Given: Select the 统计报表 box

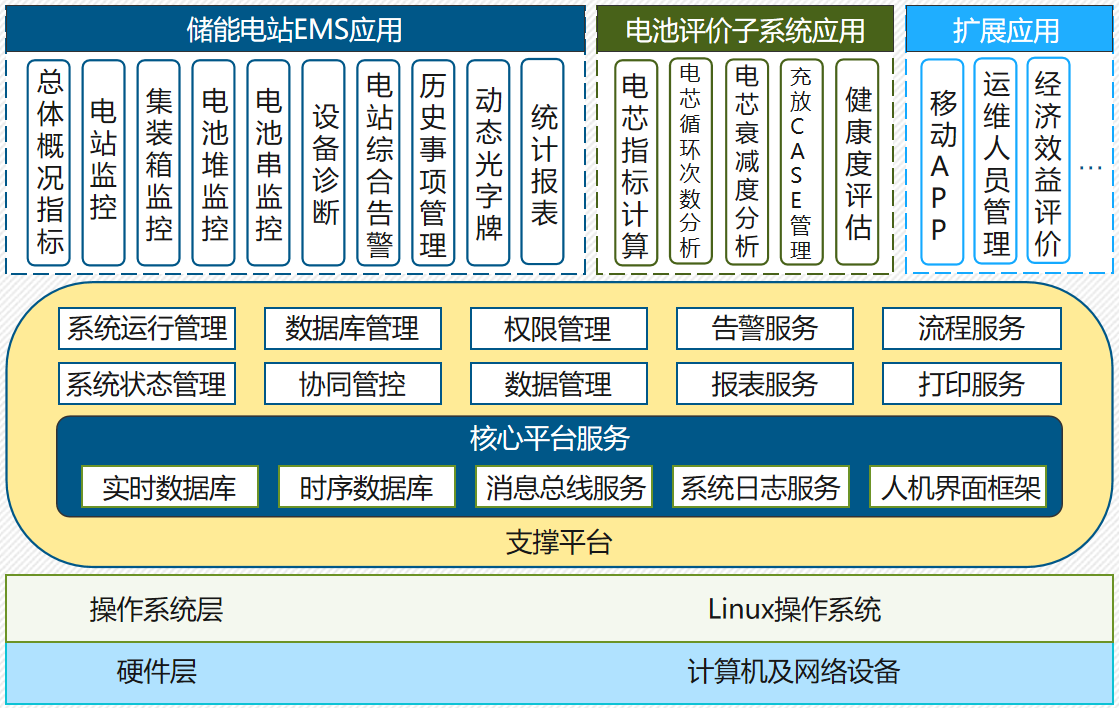Looking at the screenshot, I should click(543, 161).
